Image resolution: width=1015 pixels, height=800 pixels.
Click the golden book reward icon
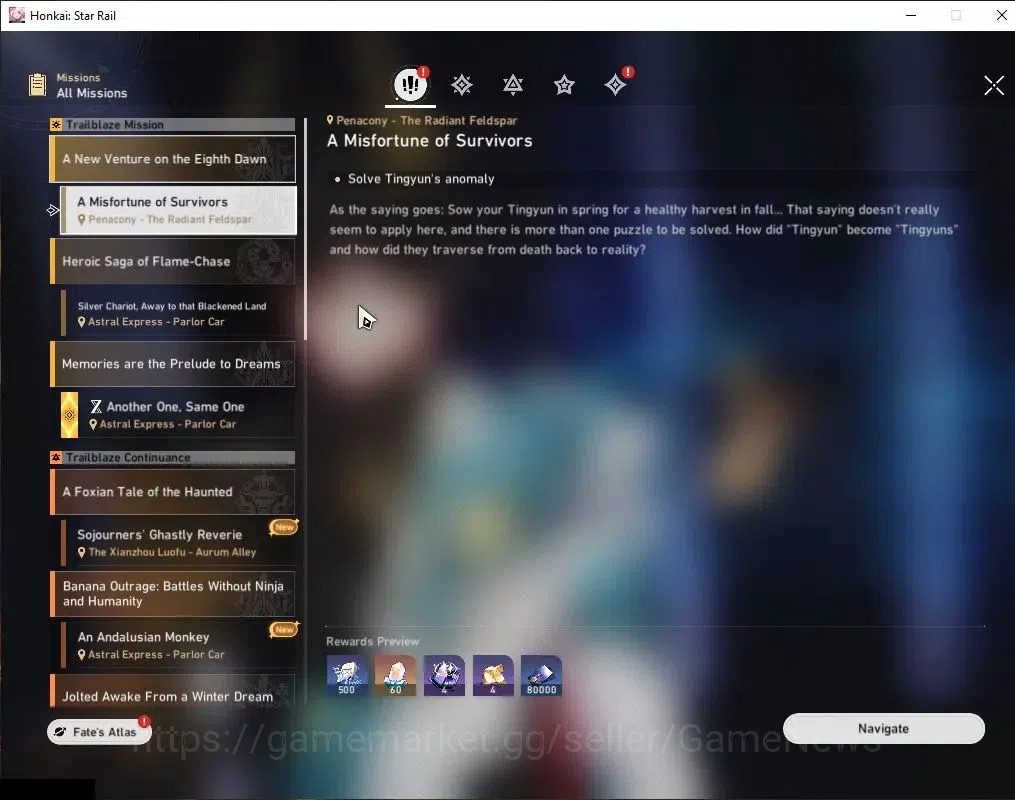tap(493, 675)
